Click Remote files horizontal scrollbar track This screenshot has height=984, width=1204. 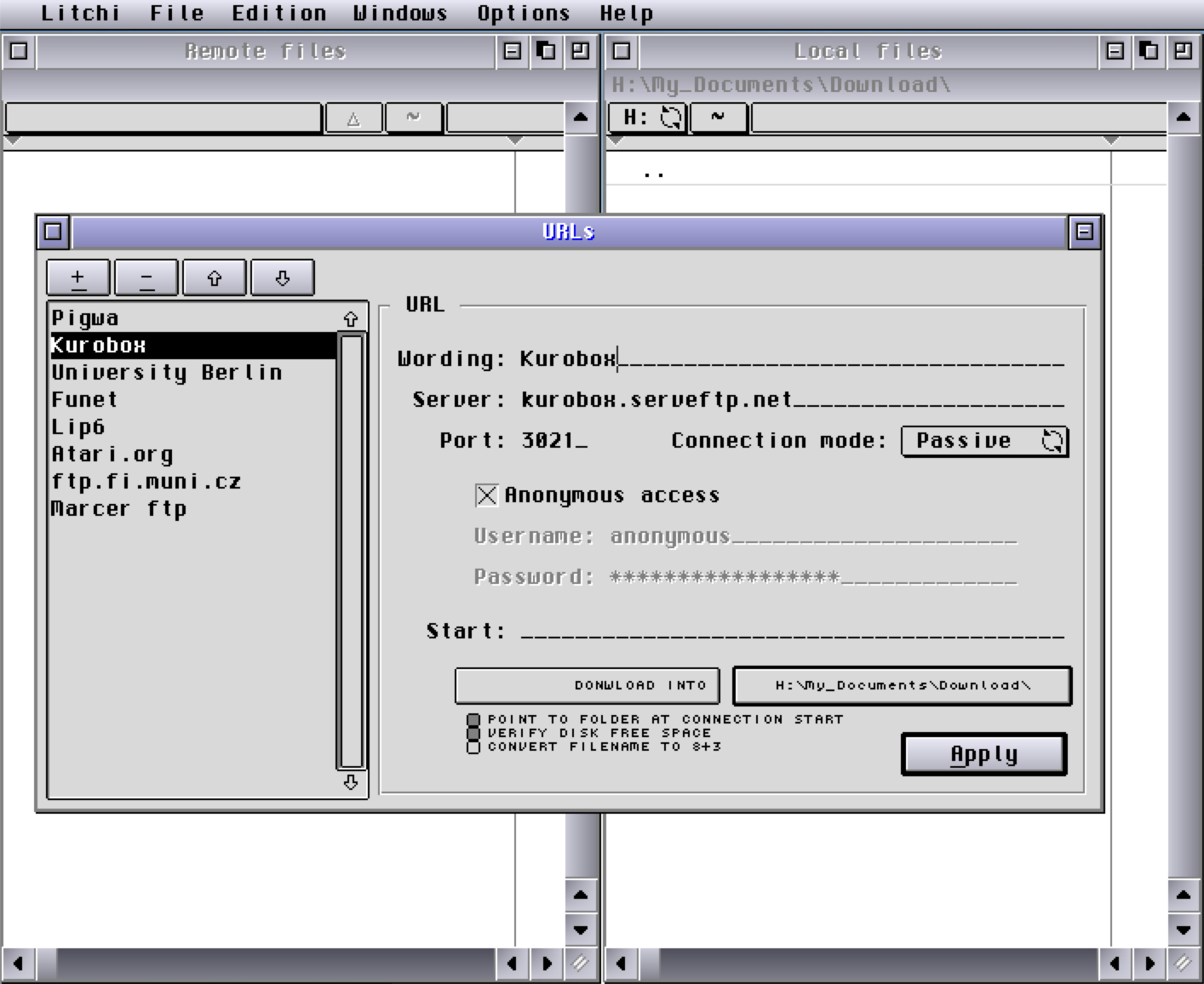[276, 964]
